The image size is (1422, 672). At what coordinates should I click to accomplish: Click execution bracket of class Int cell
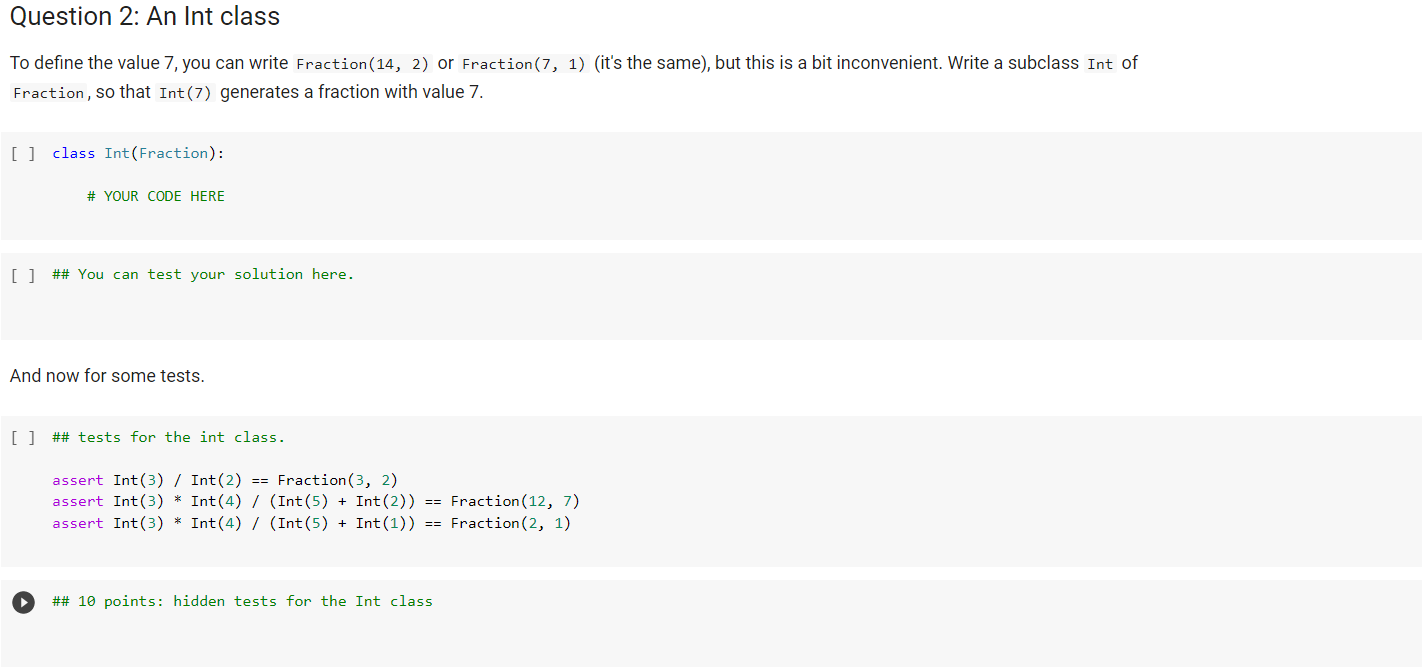pos(23,153)
